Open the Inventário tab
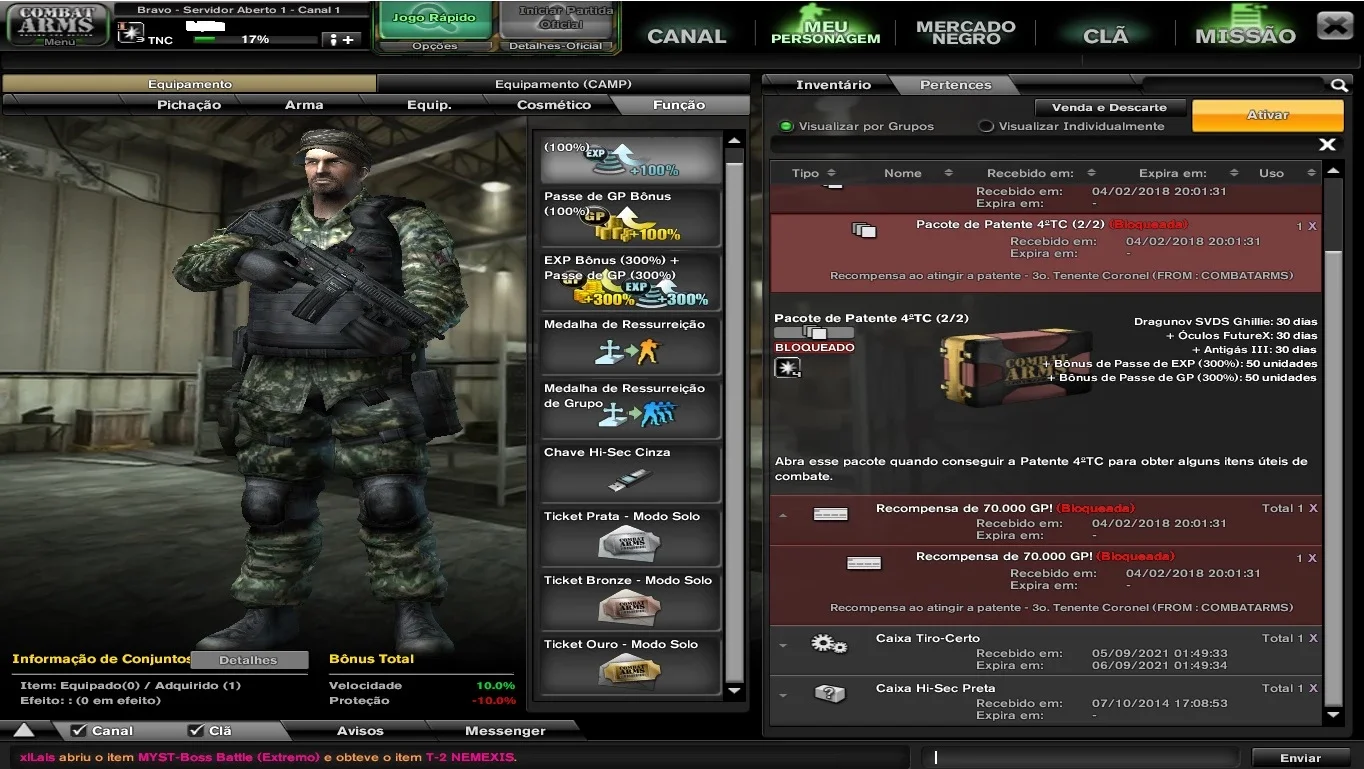The height and width of the screenshot is (769, 1364). coord(833,85)
